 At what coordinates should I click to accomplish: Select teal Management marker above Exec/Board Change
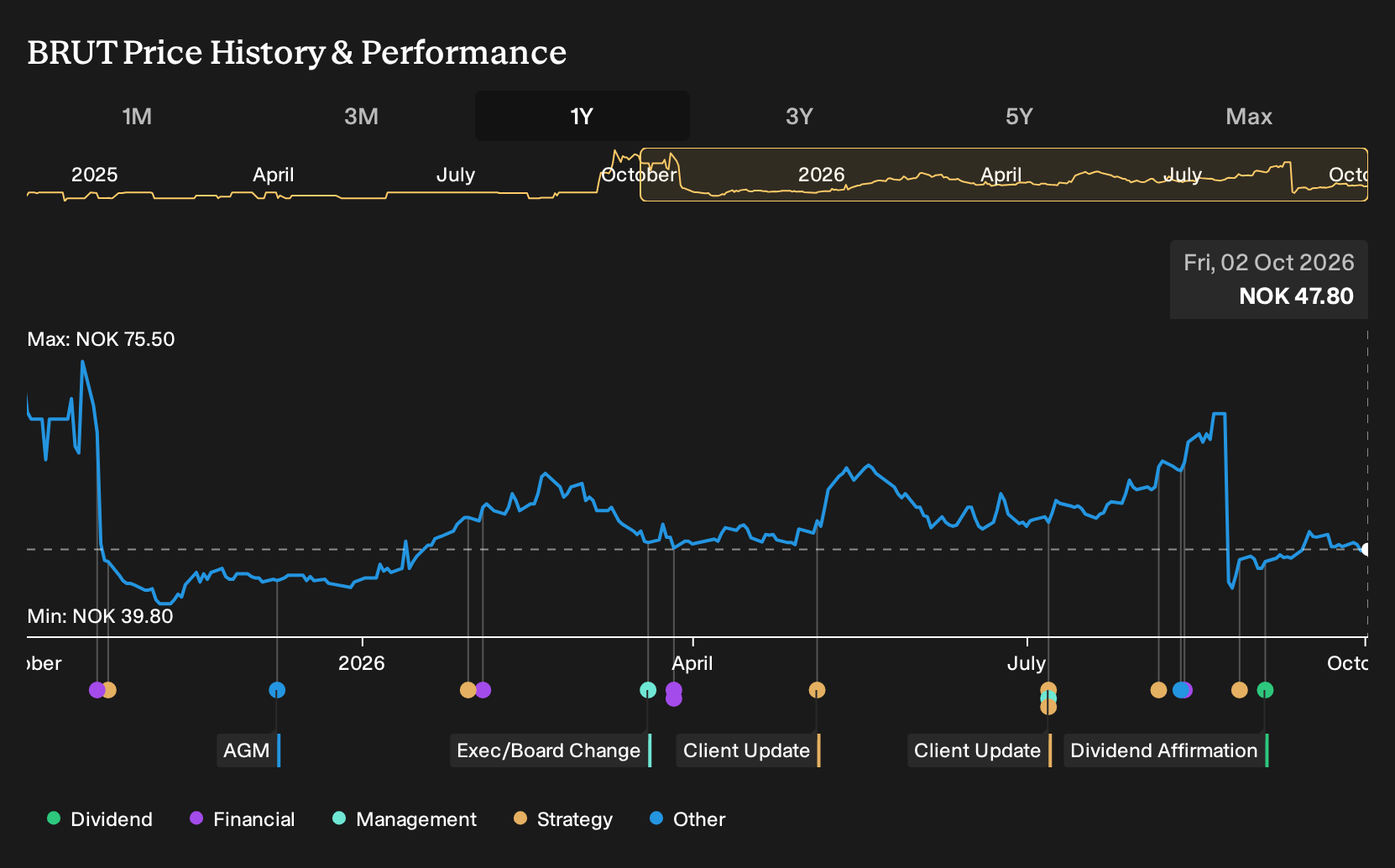(x=648, y=690)
